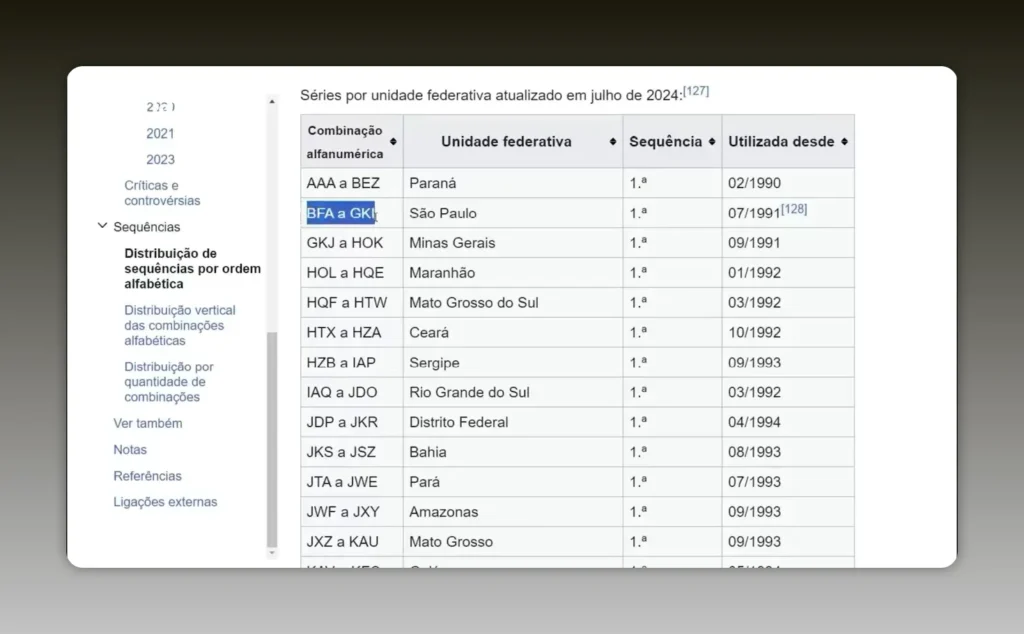Click the GKJ a HOK cell

tap(352, 243)
